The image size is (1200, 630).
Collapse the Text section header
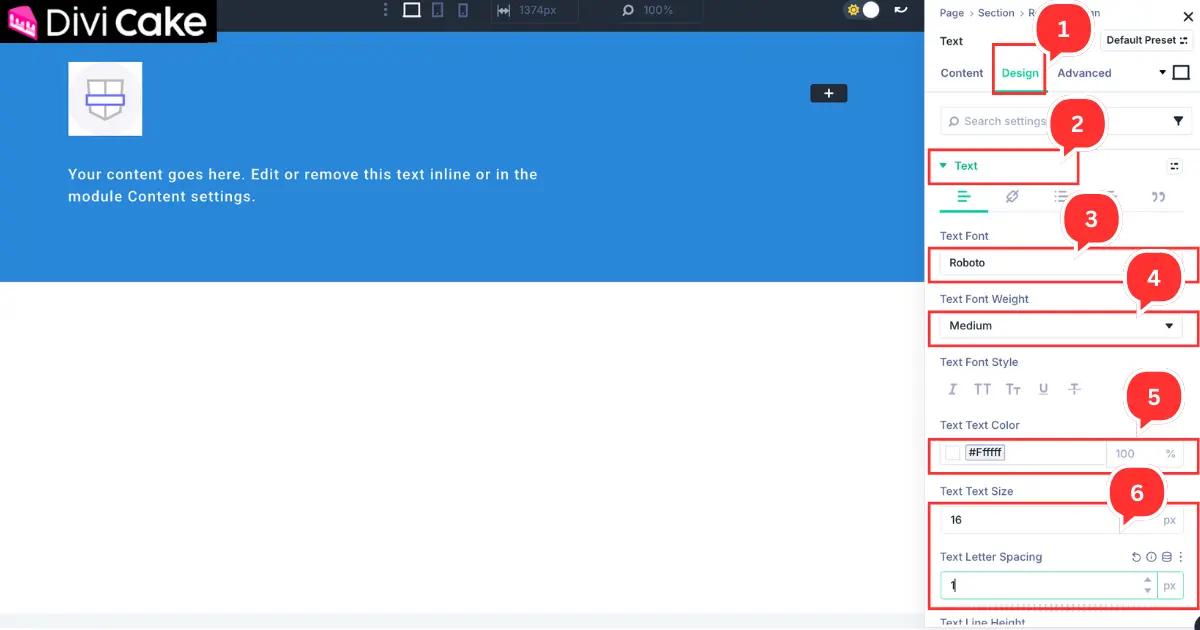point(966,166)
